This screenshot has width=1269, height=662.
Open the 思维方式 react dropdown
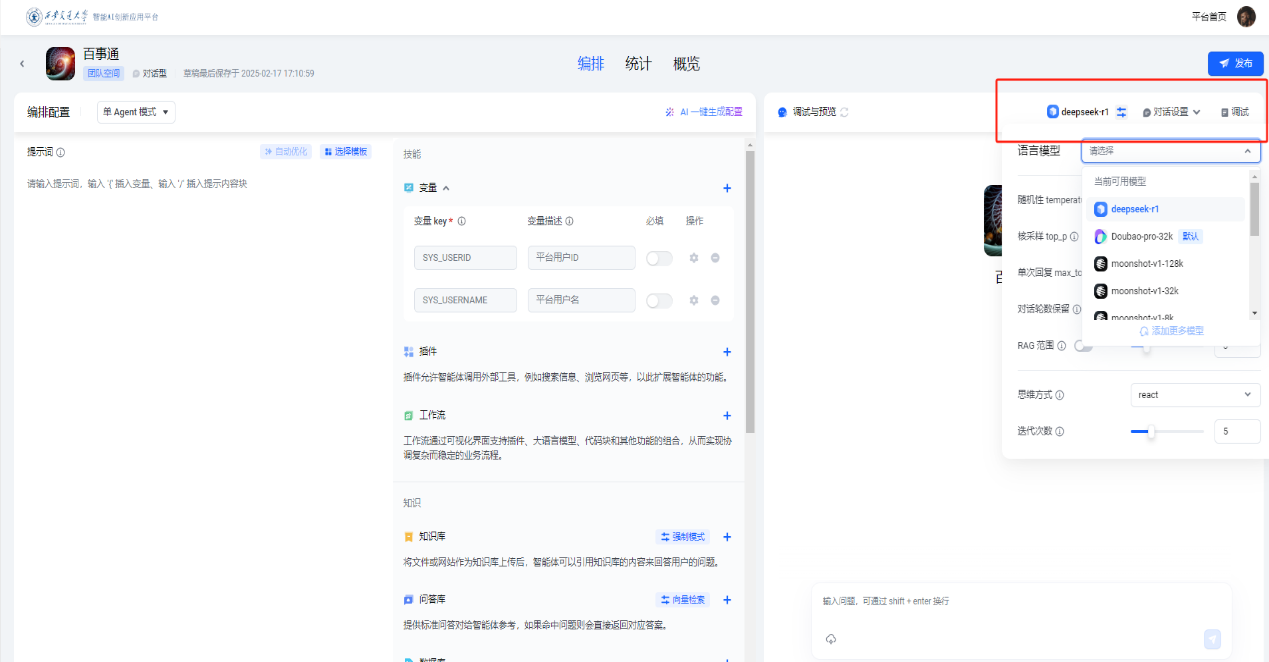point(1195,395)
